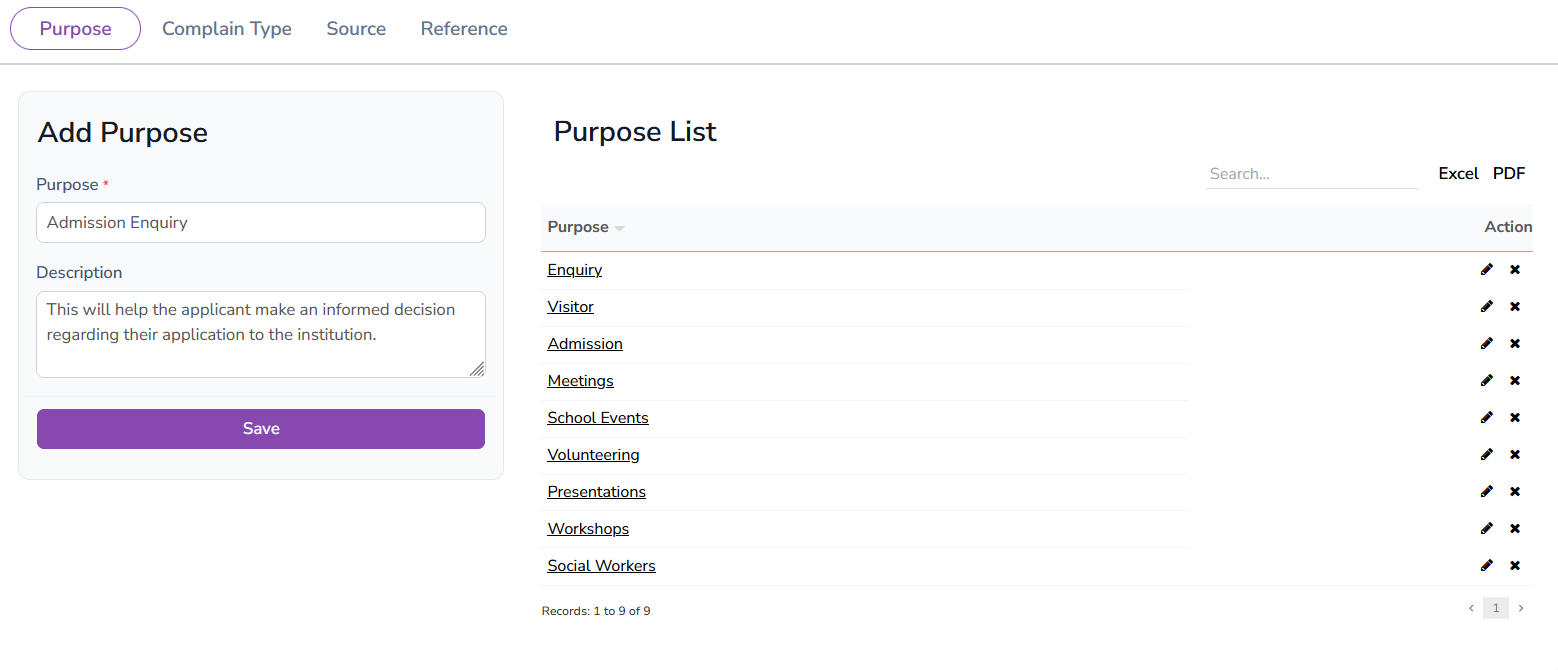The height and width of the screenshot is (670, 1558).
Task: Delete the Social Workers purpose entry
Action: coord(1515,565)
